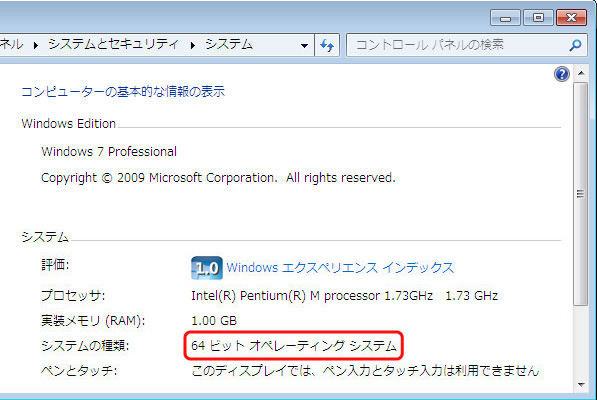Open Windows エクスペリエンス インデックス link
Image resolution: width=597 pixels, height=400 pixels.
[340, 268]
